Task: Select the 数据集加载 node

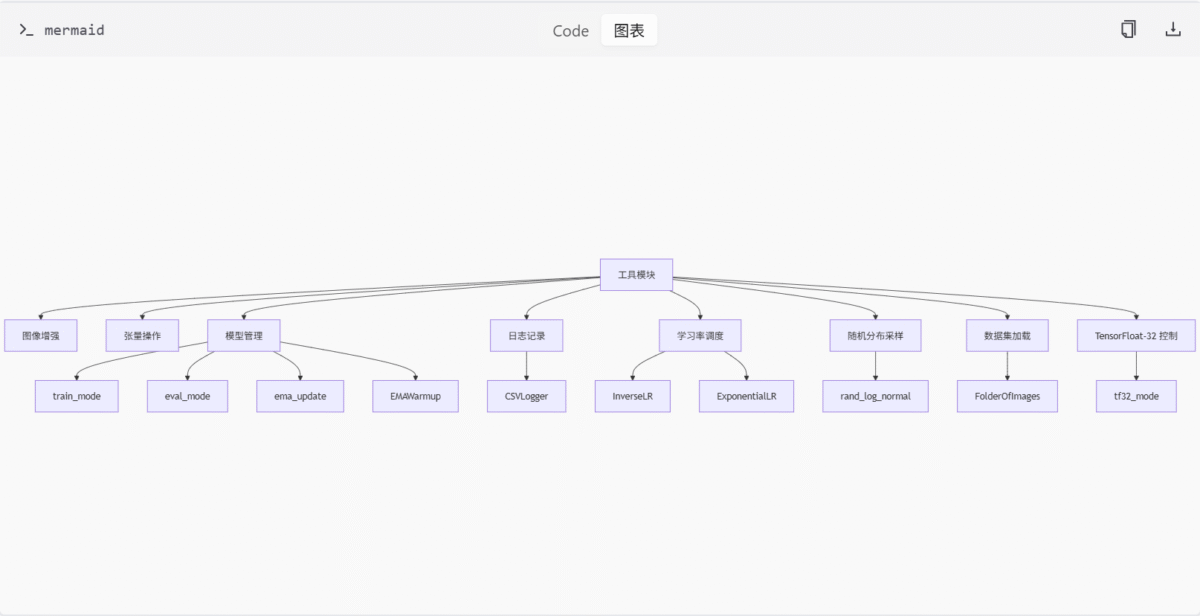Action: [x=1007, y=336]
